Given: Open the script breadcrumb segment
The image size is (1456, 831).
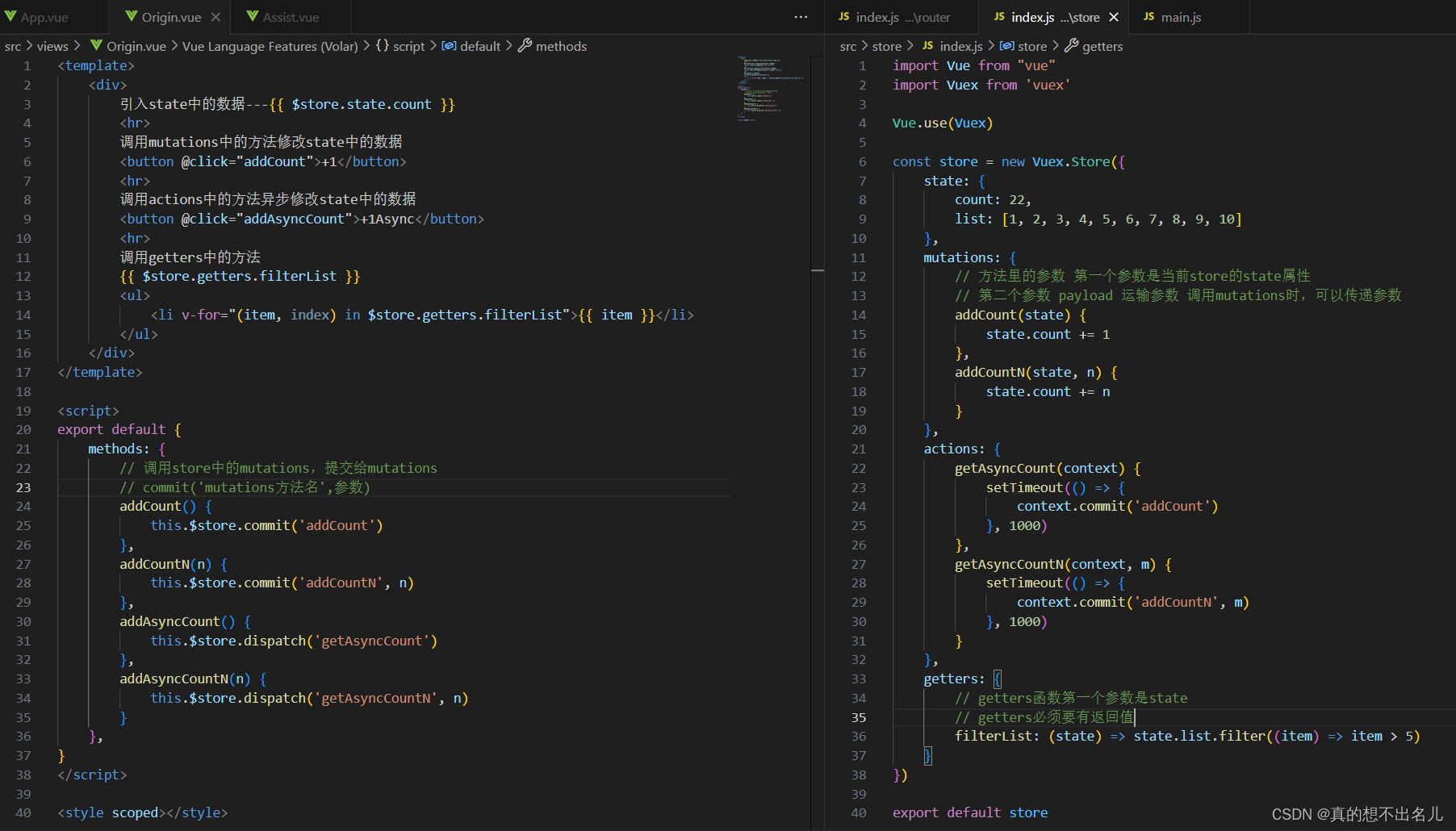Looking at the screenshot, I should point(408,46).
